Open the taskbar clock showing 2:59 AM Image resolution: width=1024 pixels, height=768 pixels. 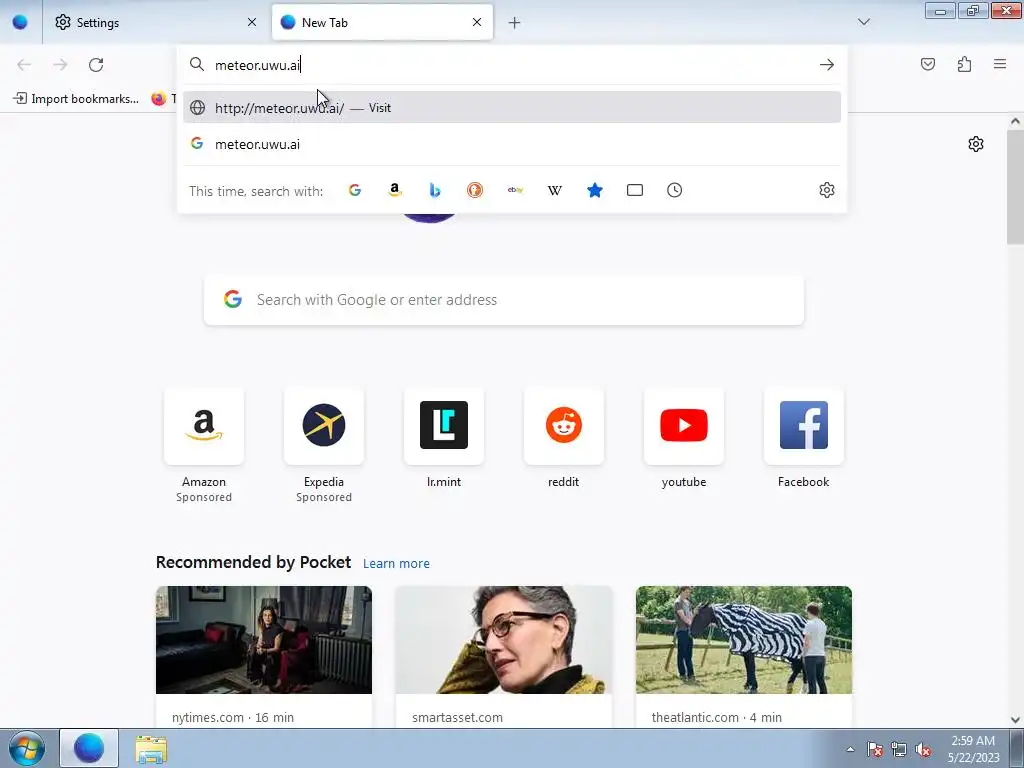[973, 749]
